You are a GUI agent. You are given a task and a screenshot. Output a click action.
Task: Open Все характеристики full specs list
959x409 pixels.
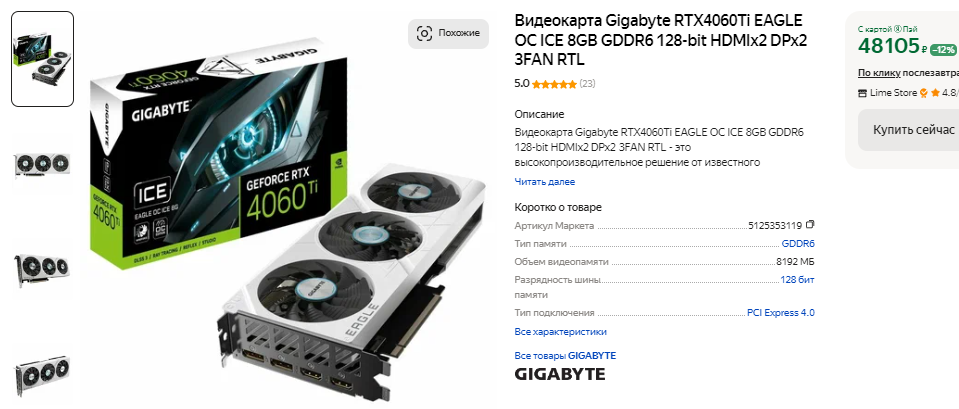(x=560, y=332)
